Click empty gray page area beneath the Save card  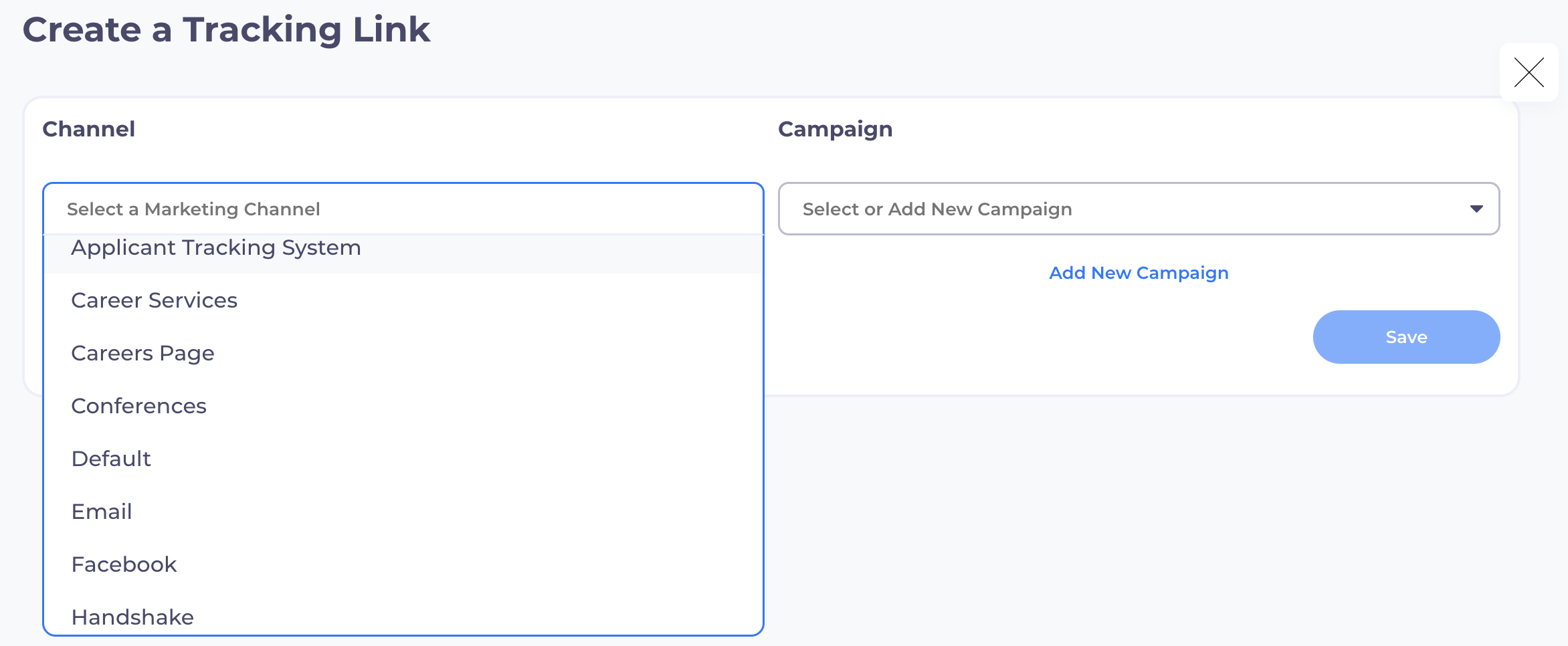[x=1137, y=522]
